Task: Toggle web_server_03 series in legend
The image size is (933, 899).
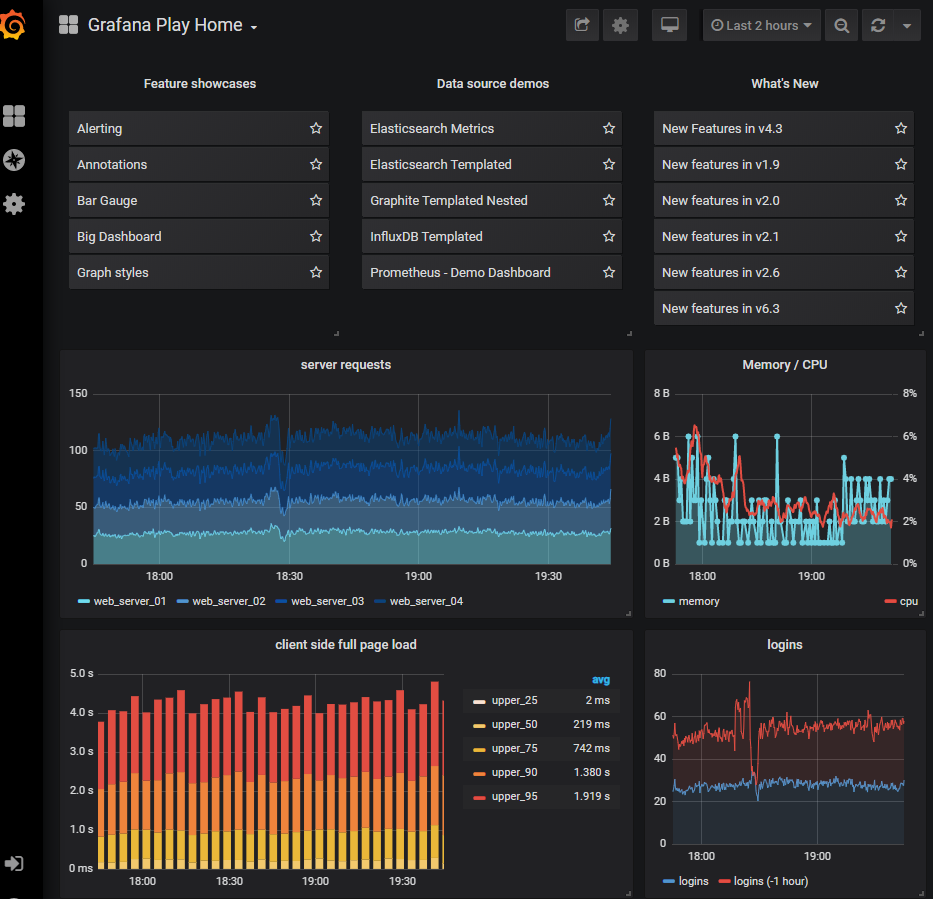Action: [x=327, y=601]
